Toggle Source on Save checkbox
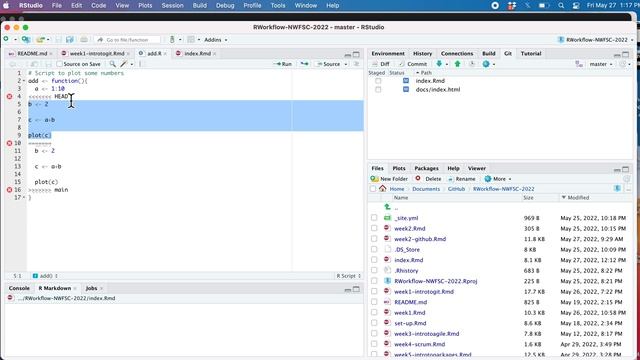640x360 pixels. point(60,64)
